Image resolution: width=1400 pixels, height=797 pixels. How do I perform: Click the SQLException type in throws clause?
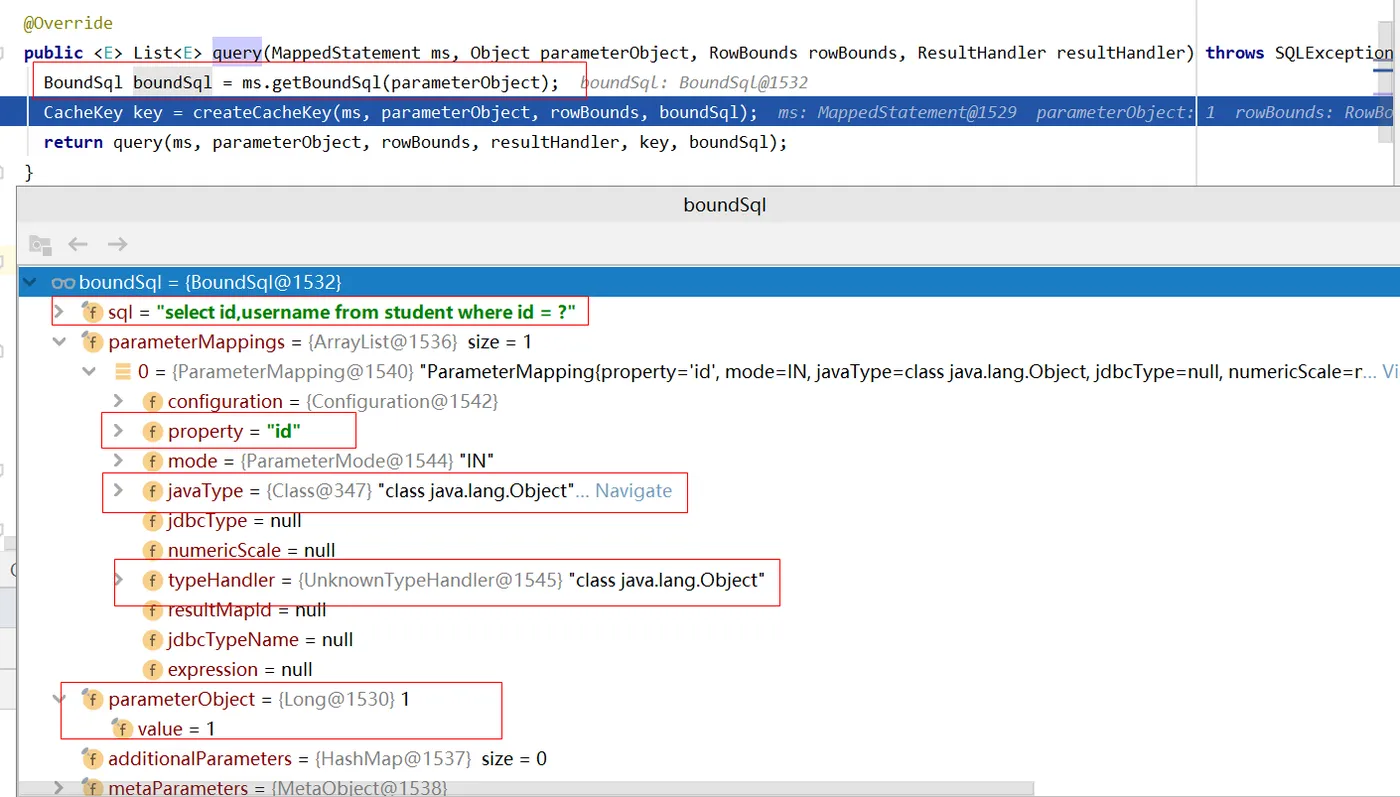coord(1333,52)
